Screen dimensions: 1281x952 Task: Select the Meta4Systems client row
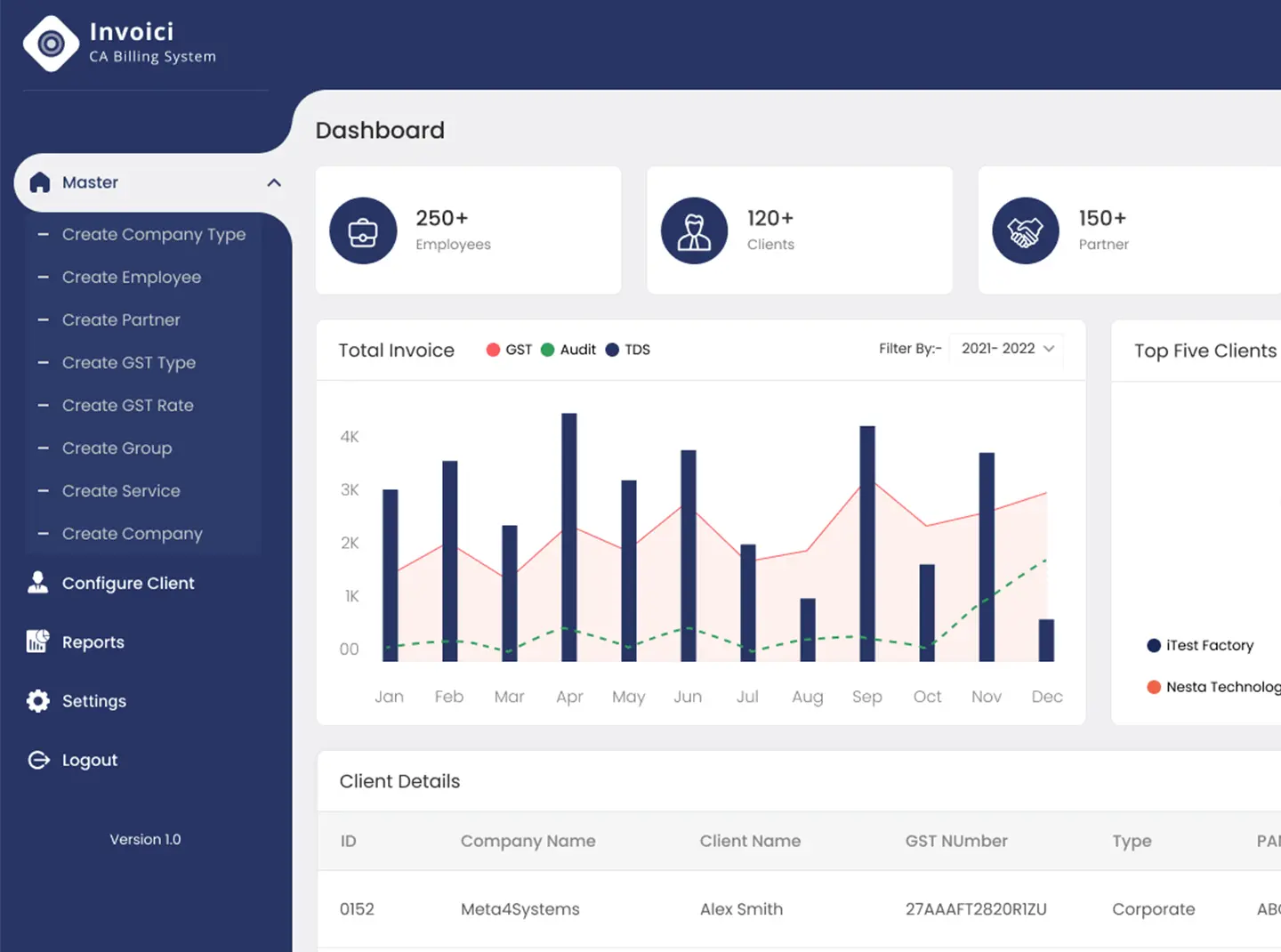tap(520, 909)
